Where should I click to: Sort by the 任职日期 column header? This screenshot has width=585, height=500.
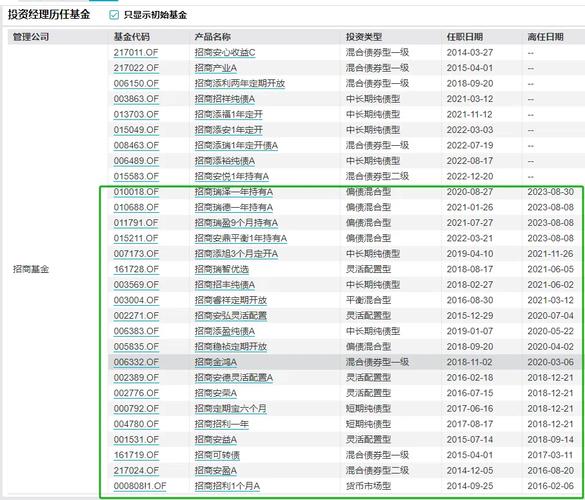tap(465, 37)
